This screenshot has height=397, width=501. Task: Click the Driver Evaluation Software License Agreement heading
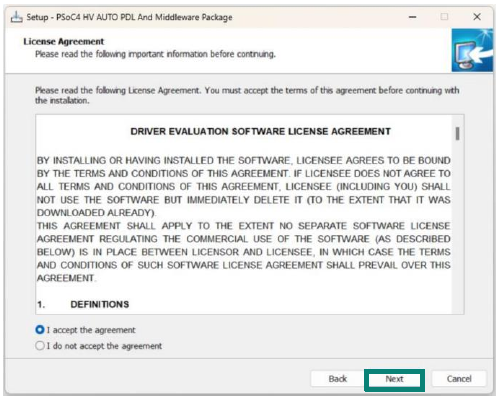click(x=260, y=131)
